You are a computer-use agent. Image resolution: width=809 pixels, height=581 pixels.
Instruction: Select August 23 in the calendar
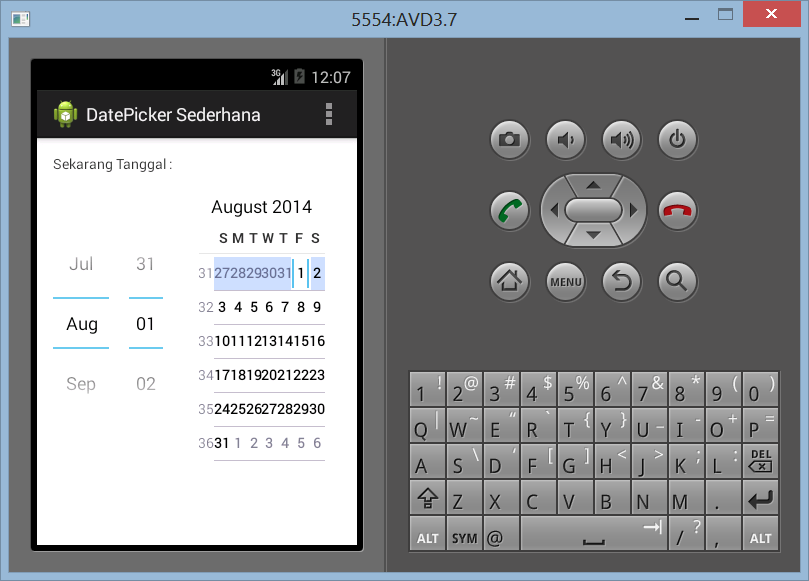pos(317,375)
